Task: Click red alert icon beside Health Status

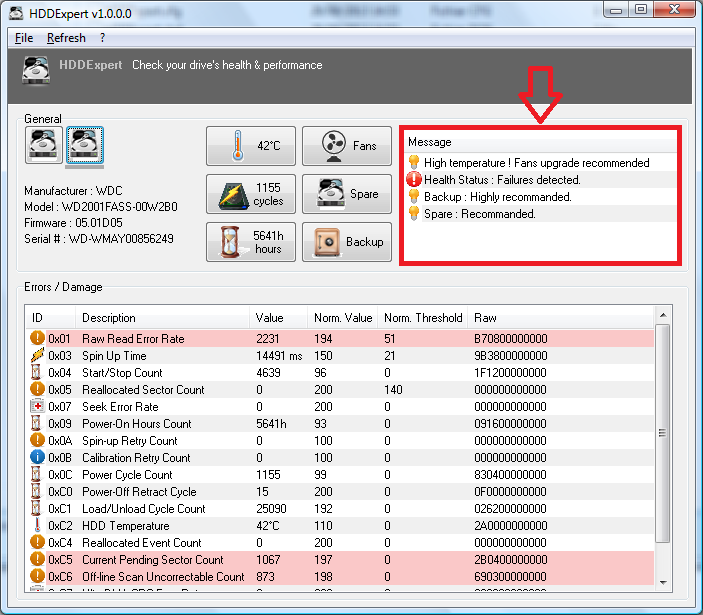Action: [413, 179]
